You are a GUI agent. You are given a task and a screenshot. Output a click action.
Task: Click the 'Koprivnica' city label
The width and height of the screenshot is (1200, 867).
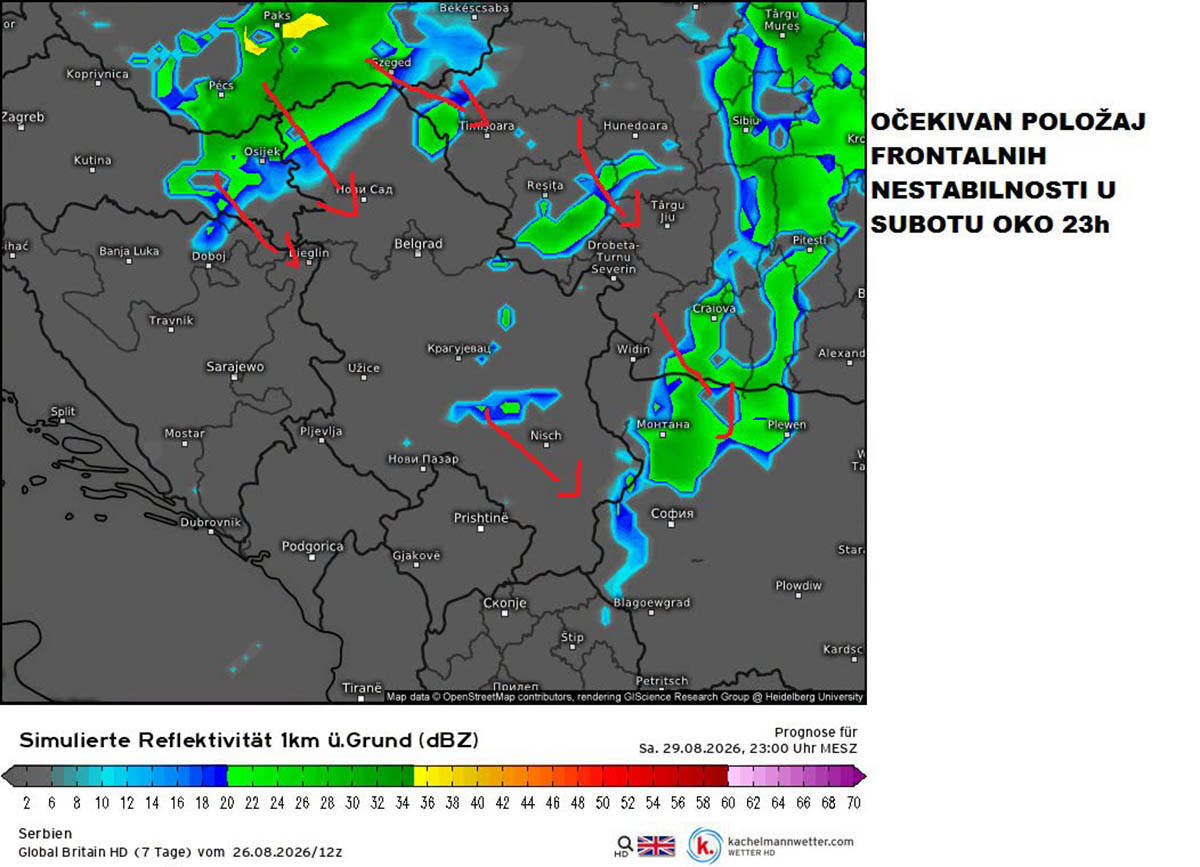point(97,74)
